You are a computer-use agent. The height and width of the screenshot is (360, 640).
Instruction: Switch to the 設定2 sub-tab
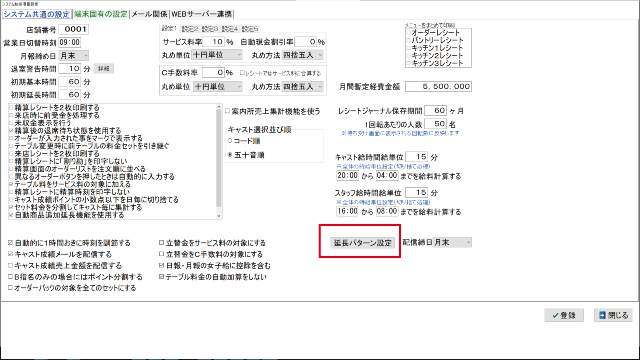pyautogui.click(x=189, y=29)
